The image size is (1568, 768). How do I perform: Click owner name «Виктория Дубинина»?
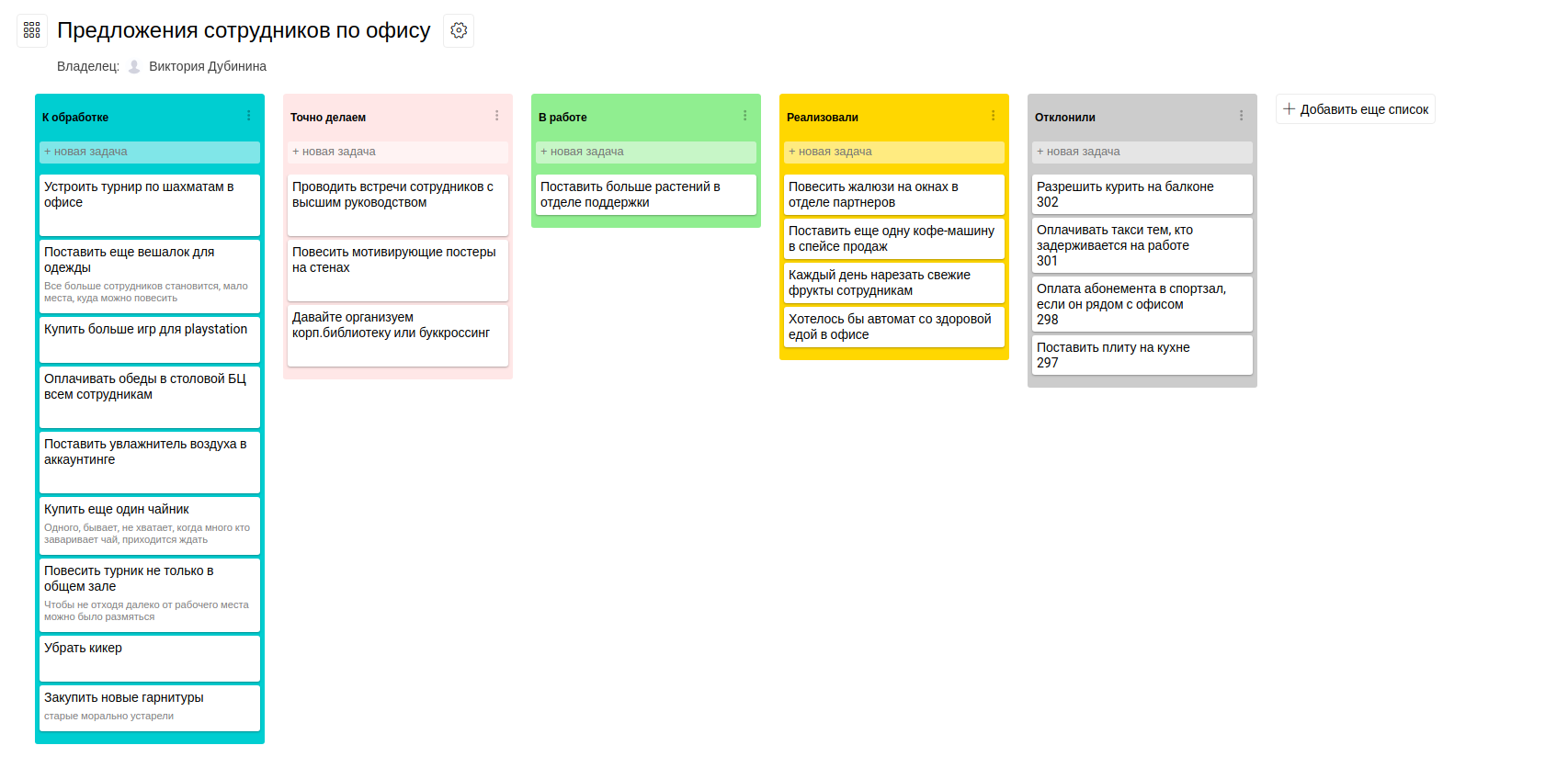coord(208,66)
